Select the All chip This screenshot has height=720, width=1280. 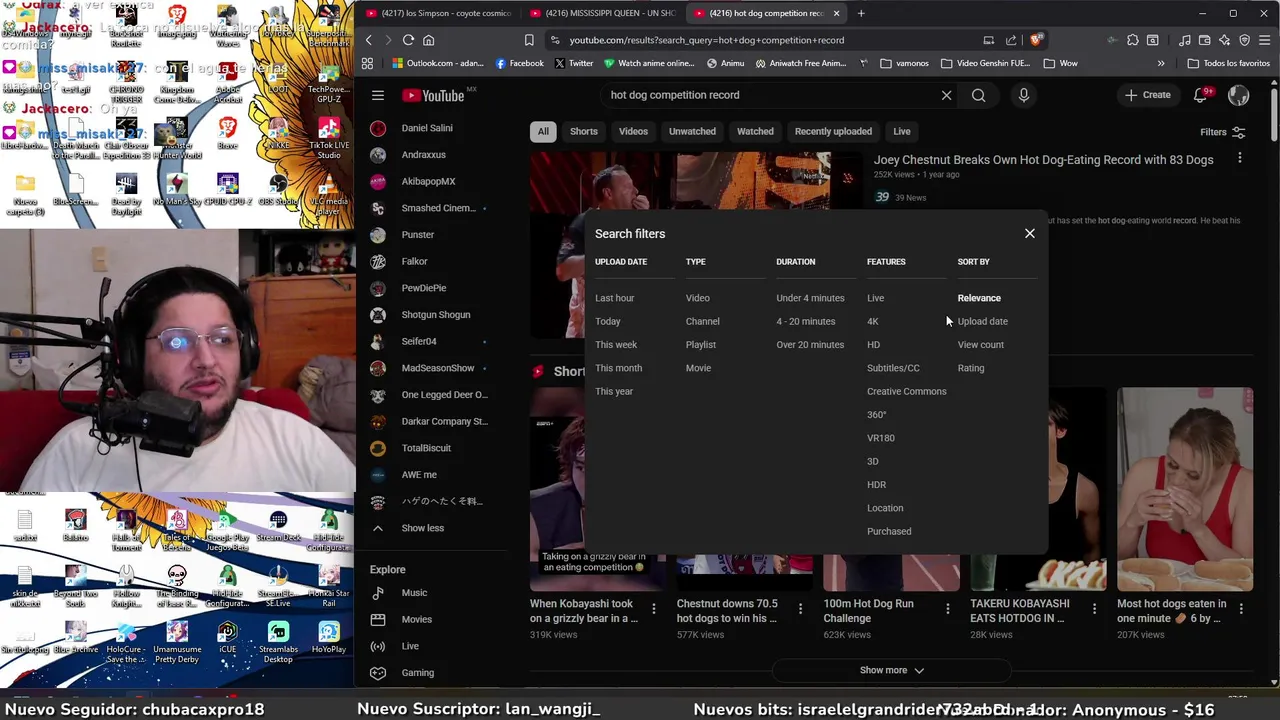coord(543,131)
